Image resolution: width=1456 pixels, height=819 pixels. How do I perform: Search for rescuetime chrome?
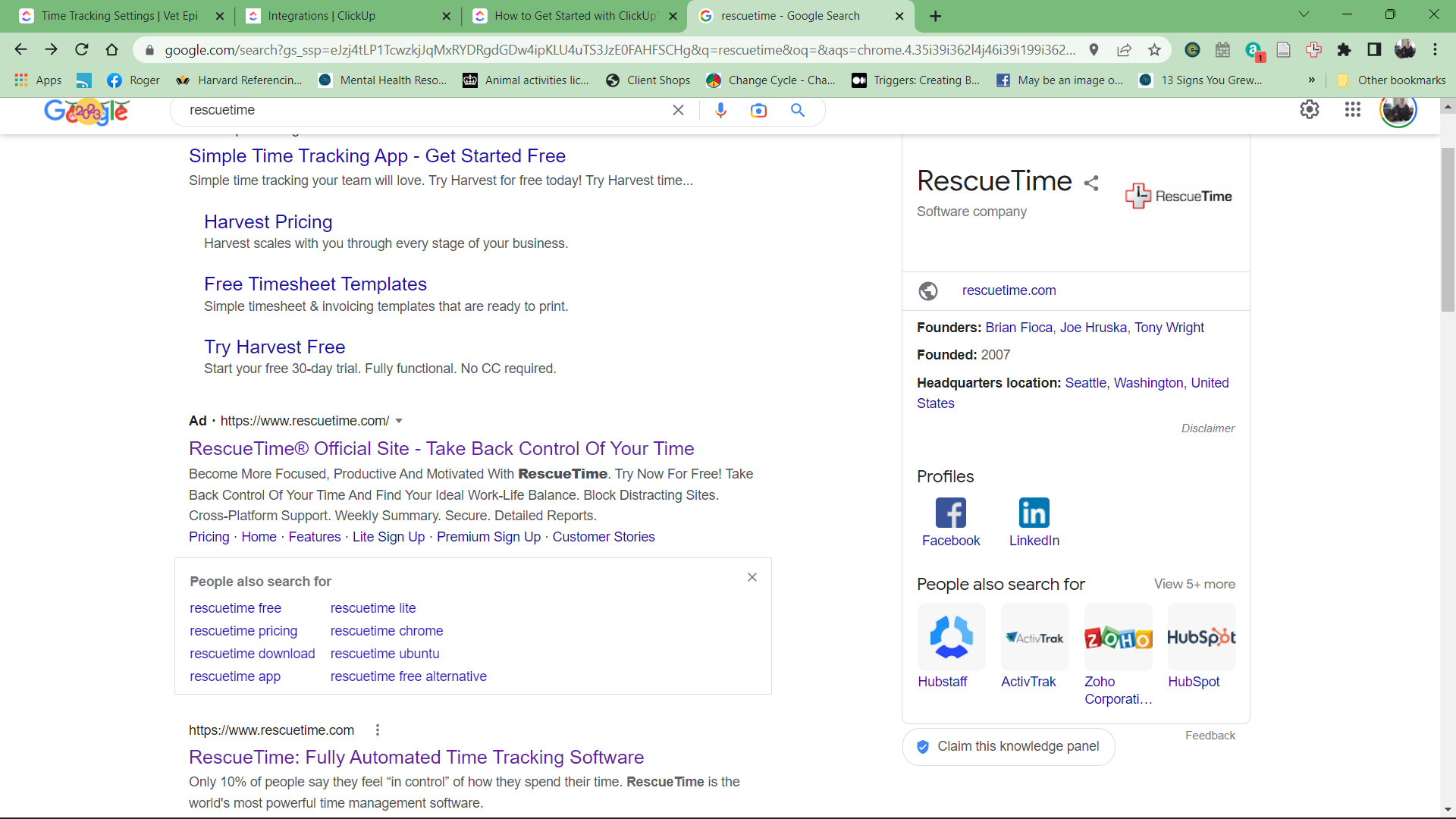(386, 631)
